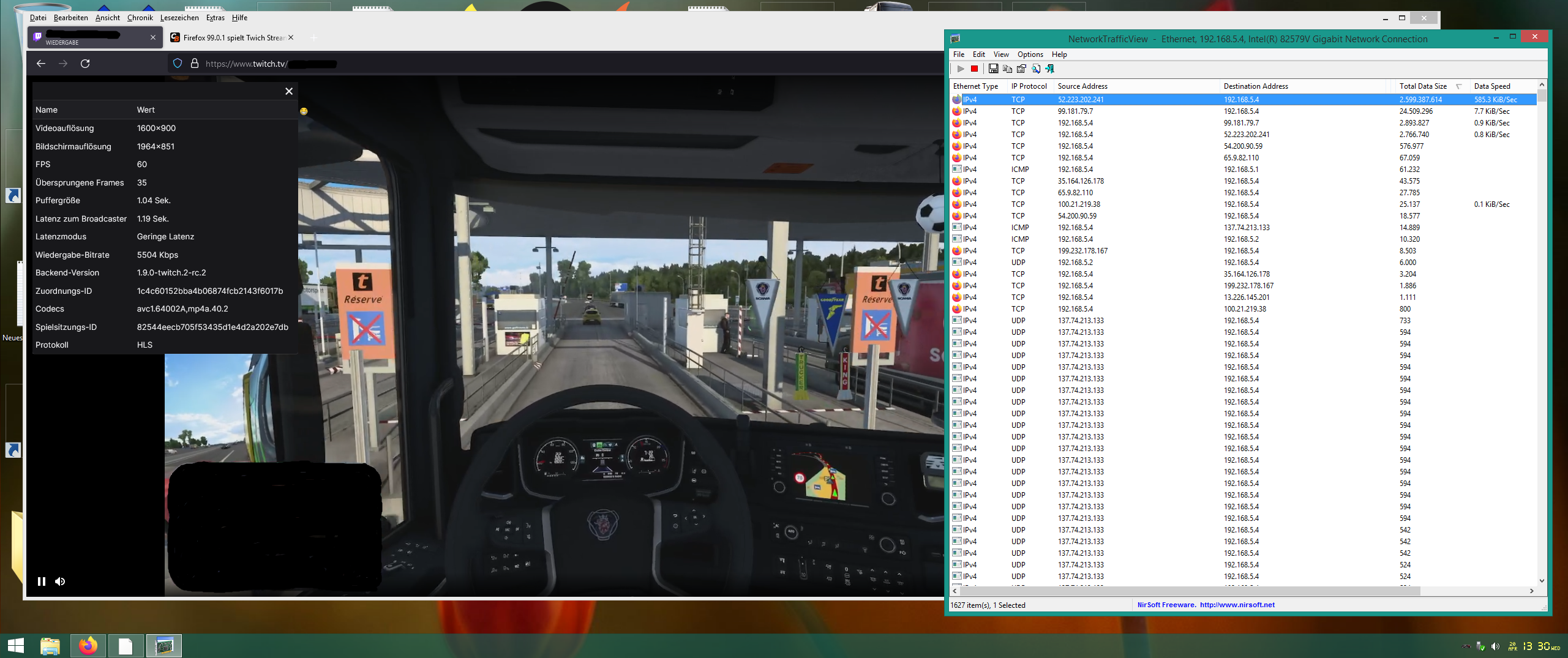Open the File menu in NetworkTrafficView
1568x658 pixels.
coord(959,54)
